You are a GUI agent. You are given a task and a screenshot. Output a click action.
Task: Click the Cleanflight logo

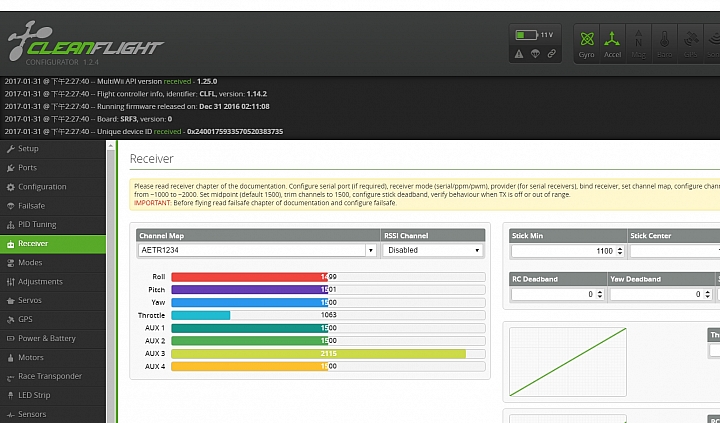tap(85, 42)
